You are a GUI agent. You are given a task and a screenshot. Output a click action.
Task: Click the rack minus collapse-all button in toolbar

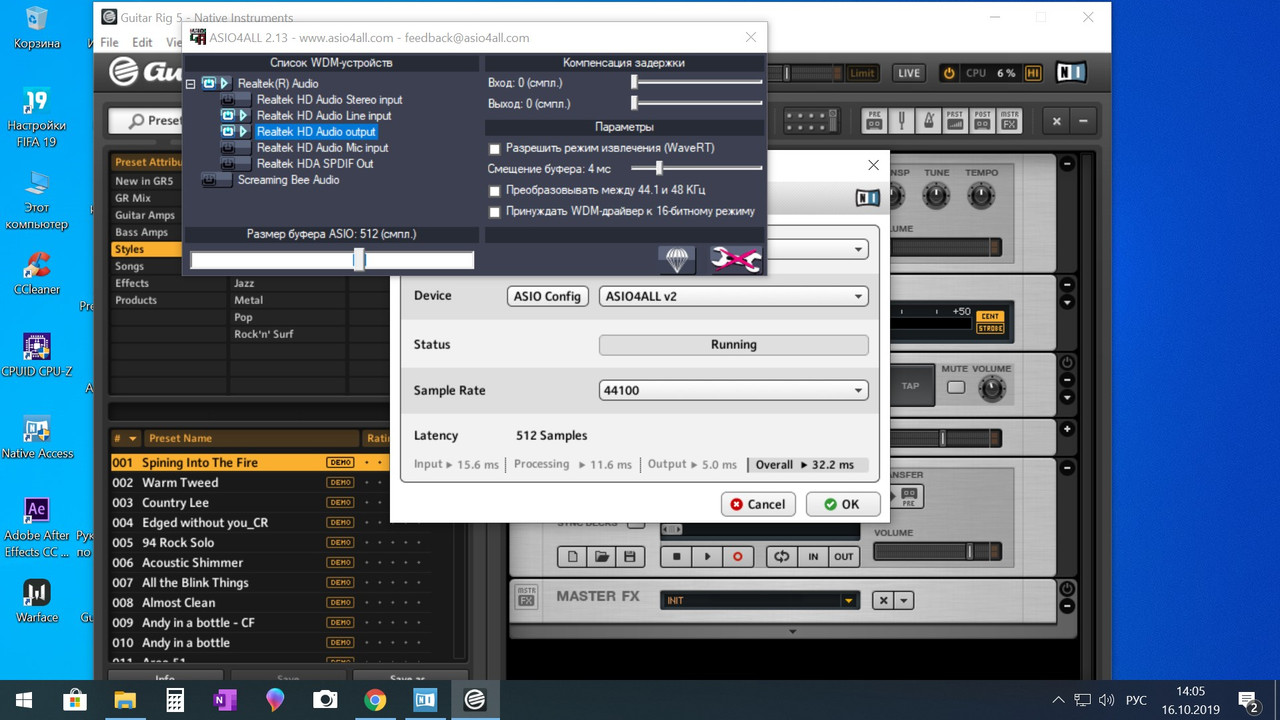pyautogui.click(x=1083, y=121)
